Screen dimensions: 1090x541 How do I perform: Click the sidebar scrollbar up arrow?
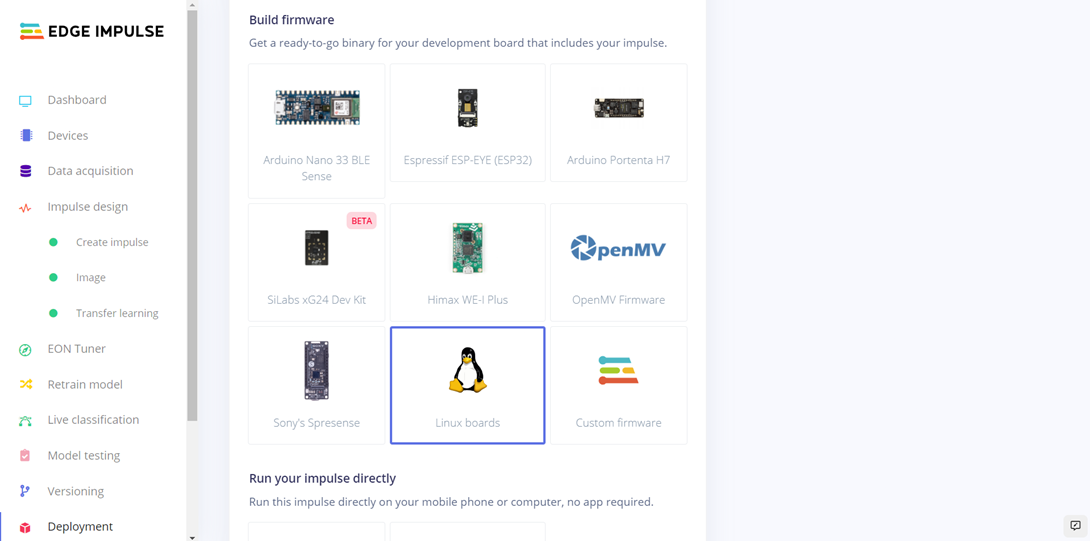(192, 4)
